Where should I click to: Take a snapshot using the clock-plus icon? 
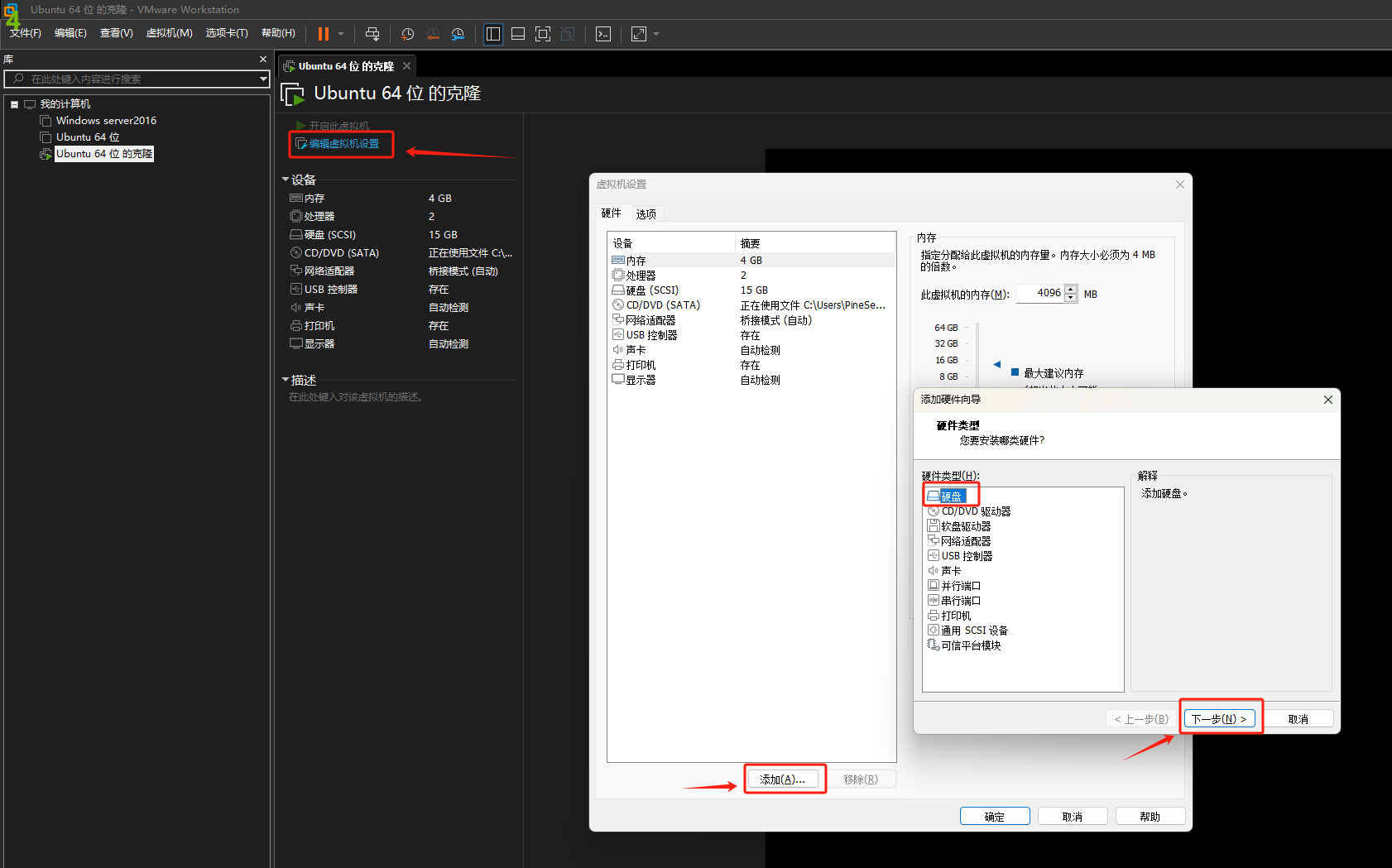point(407,34)
